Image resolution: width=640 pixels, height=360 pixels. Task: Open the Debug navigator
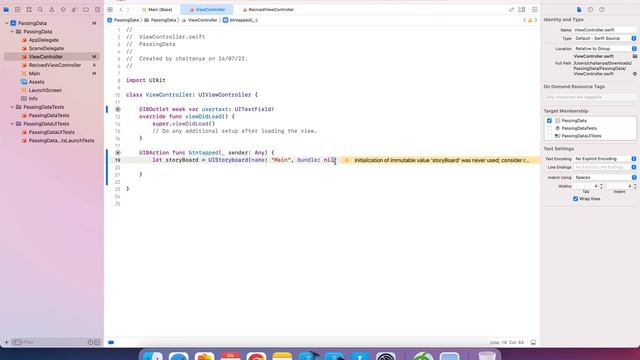pos(74,9)
